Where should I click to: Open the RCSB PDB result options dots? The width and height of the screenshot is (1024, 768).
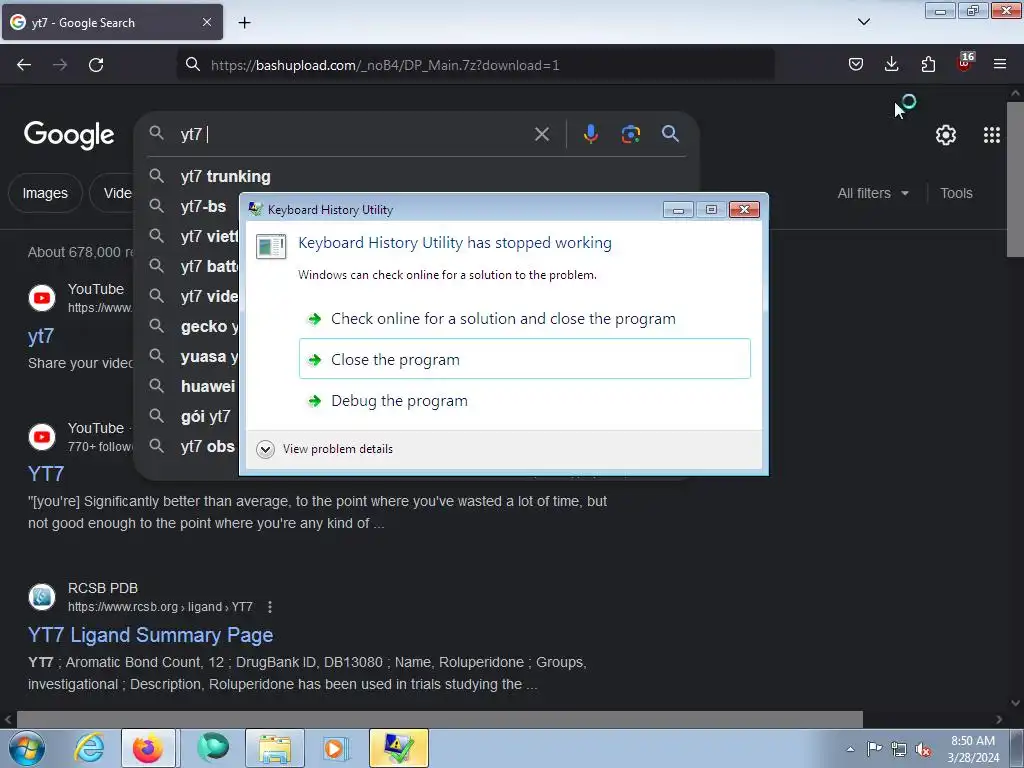(x=270, y=607)
